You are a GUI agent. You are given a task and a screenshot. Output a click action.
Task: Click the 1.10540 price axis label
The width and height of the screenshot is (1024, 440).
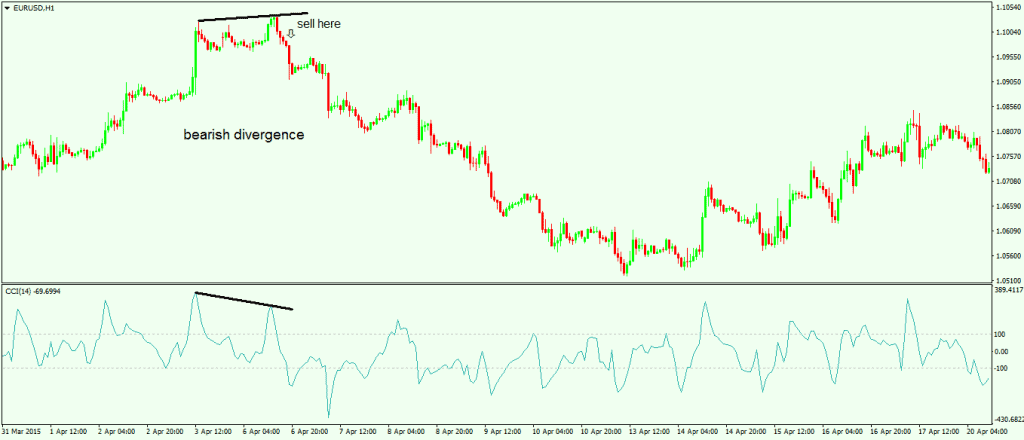pos(1002,8)
